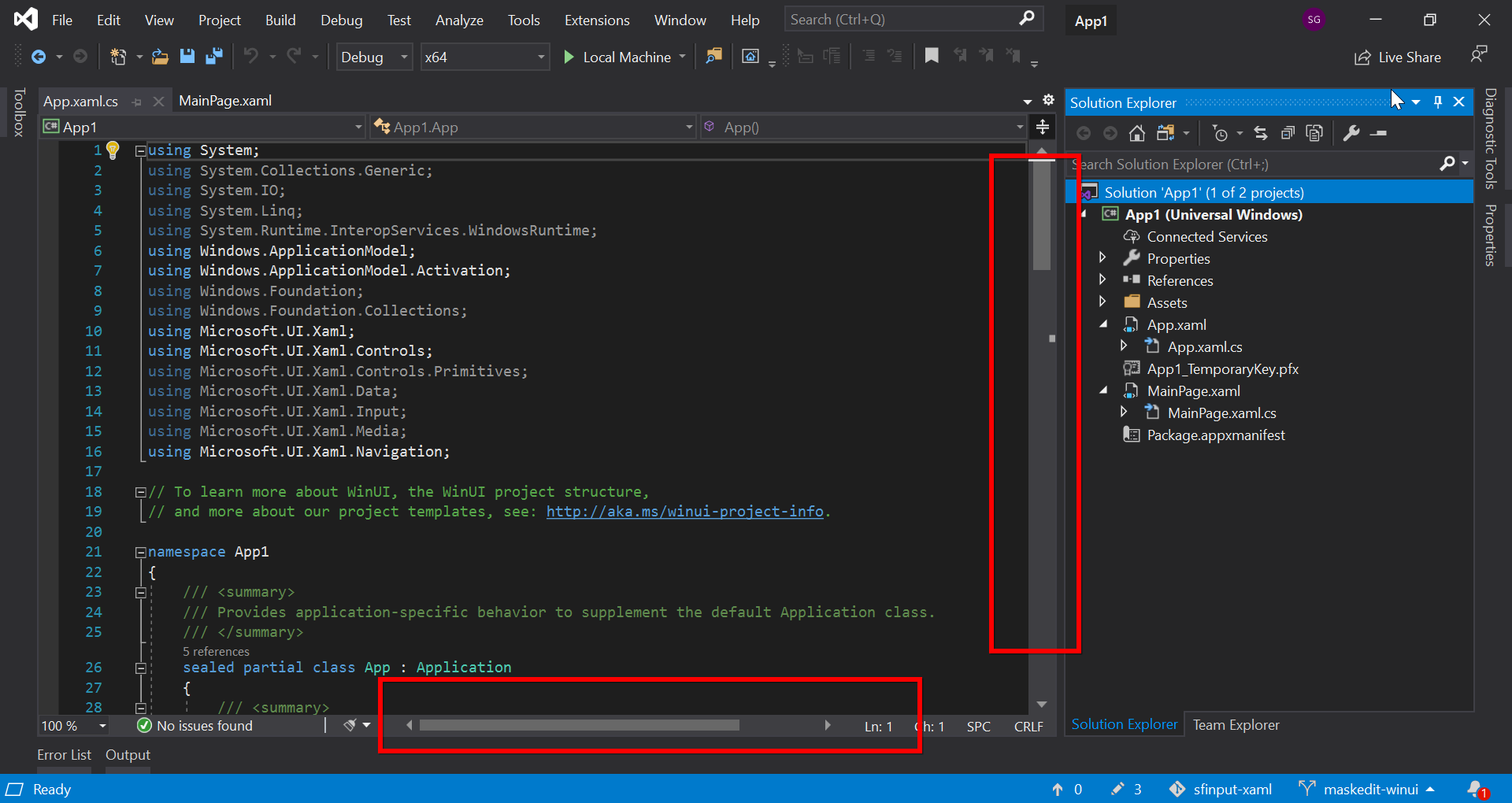Image resolution: width=1512 pixels, height=803 pixels.
Task: Click the Find in Files toolbar icon
Action: click(714, 56)
